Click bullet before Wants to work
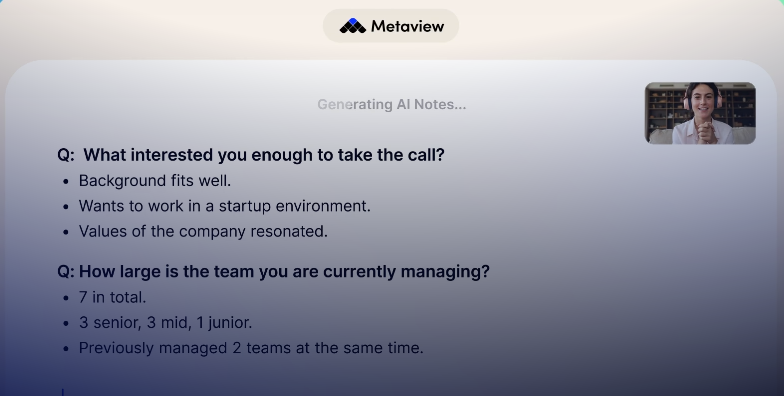Image resolution: width=784 pixels, height=396 pixels. [x=66, y=207]
